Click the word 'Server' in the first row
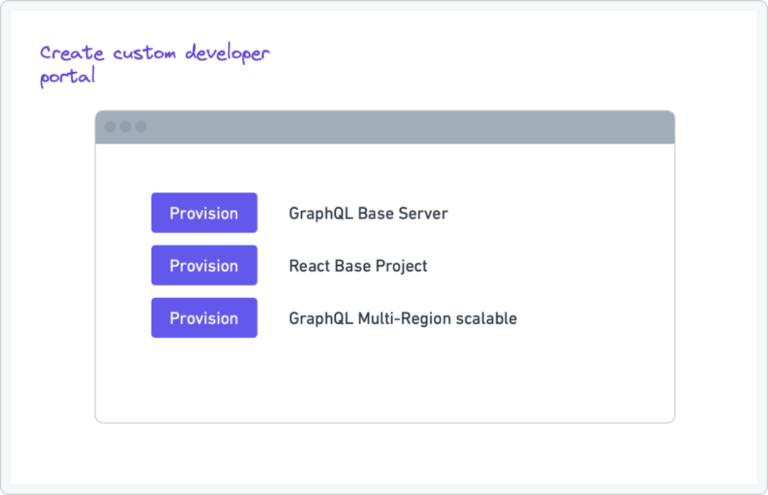Viewport: 768px width, 495px height. tap(423, 213)
